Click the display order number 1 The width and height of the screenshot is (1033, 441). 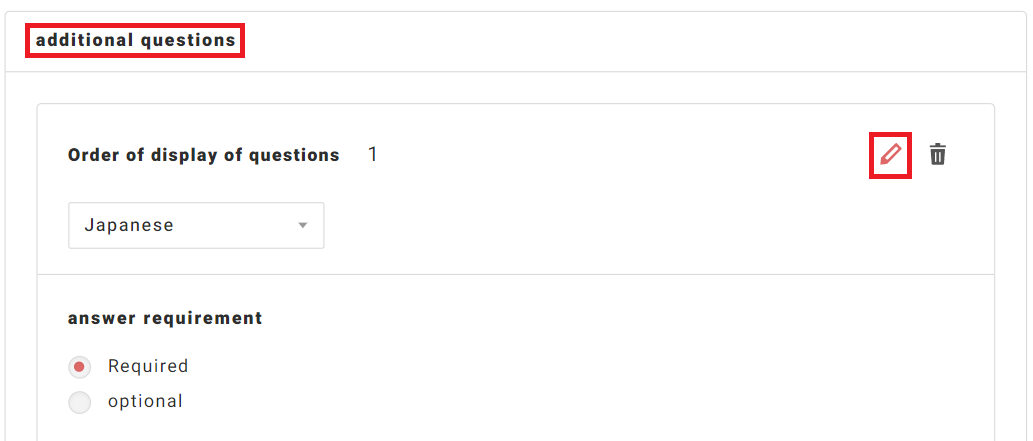(x=373, y=155)
